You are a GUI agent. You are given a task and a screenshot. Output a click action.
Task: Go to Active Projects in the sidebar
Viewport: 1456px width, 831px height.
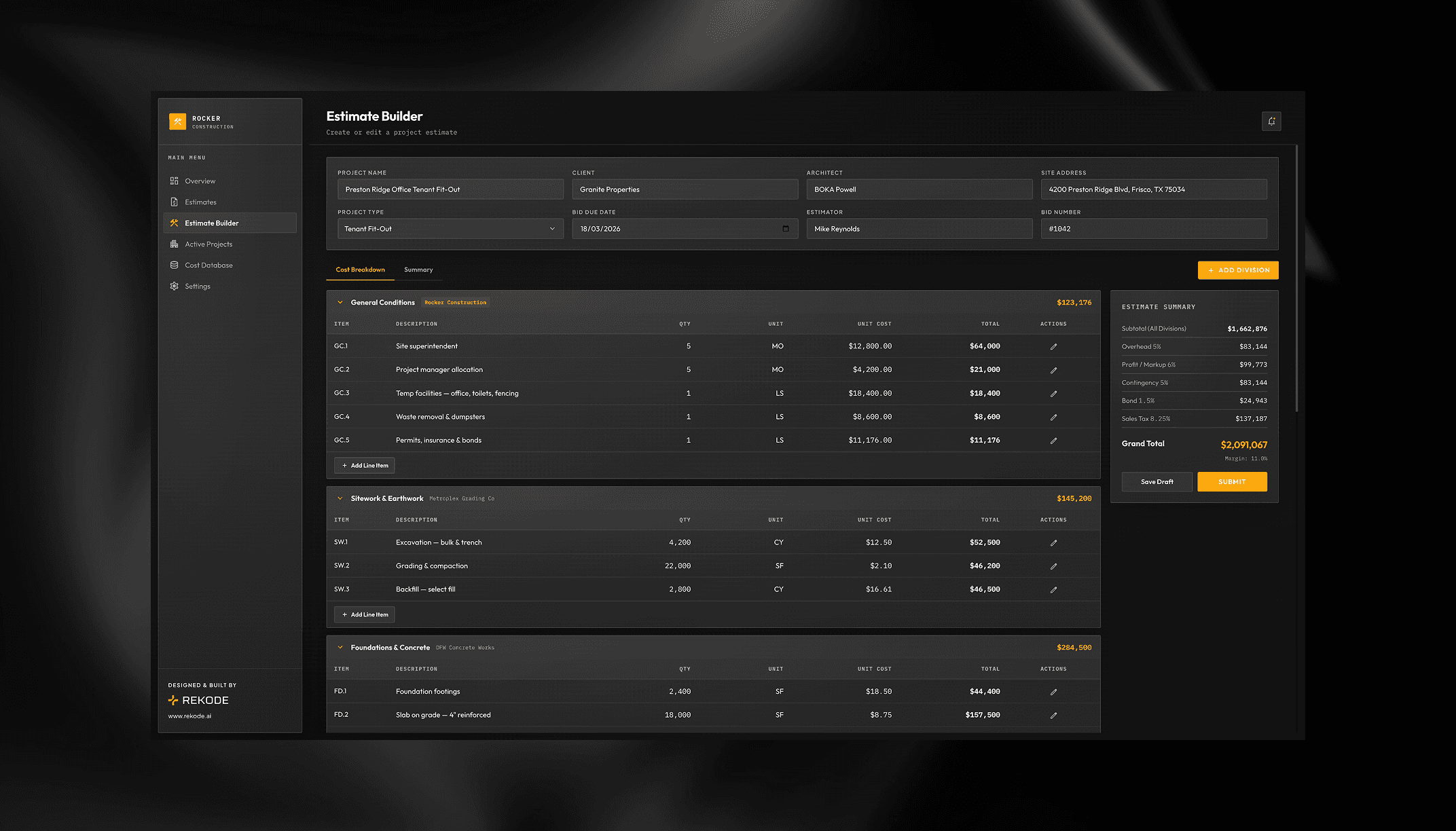point(208,244)
